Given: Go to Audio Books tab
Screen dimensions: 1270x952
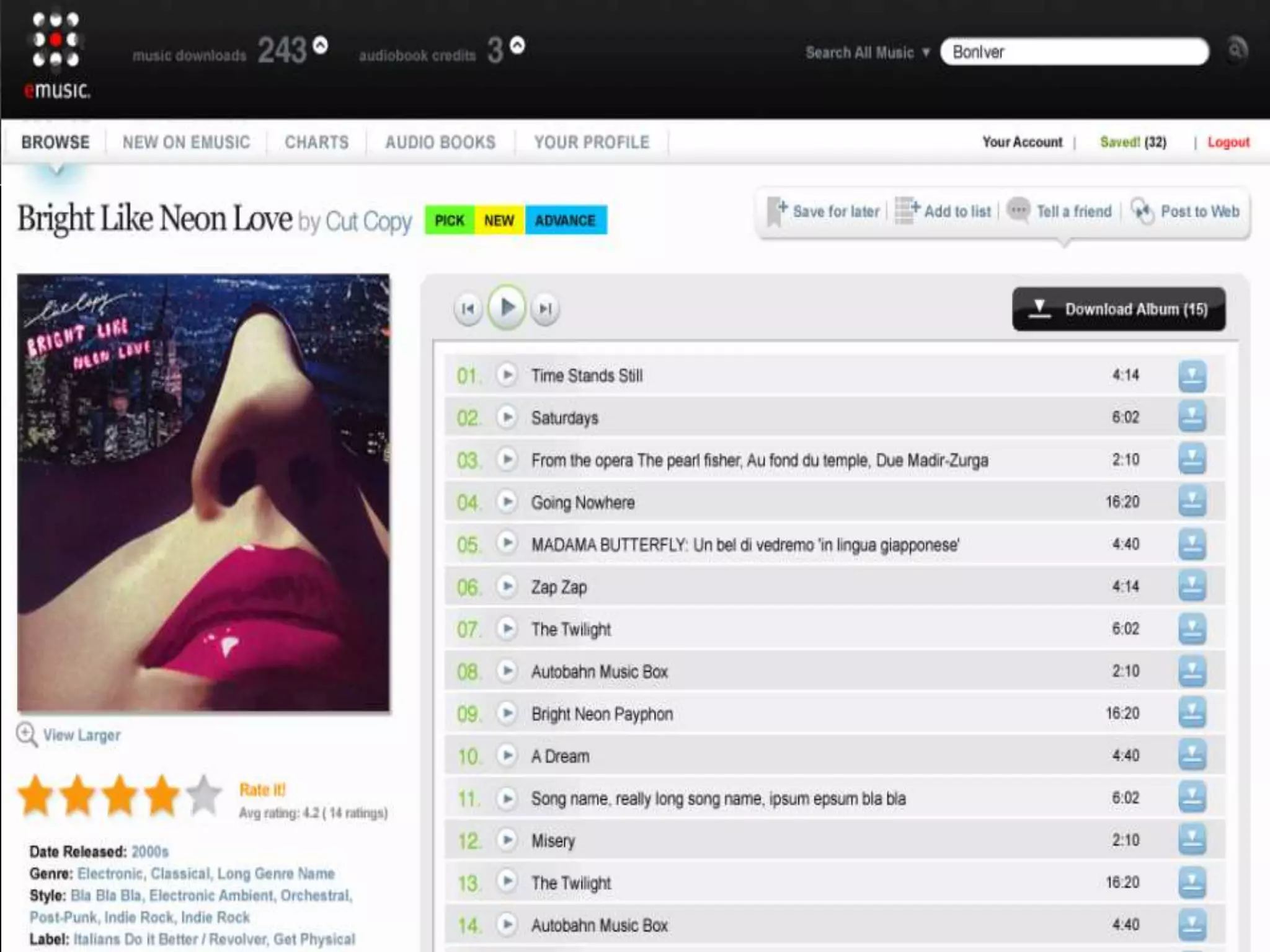Looking at the screenshot, I should pos(440,143).
